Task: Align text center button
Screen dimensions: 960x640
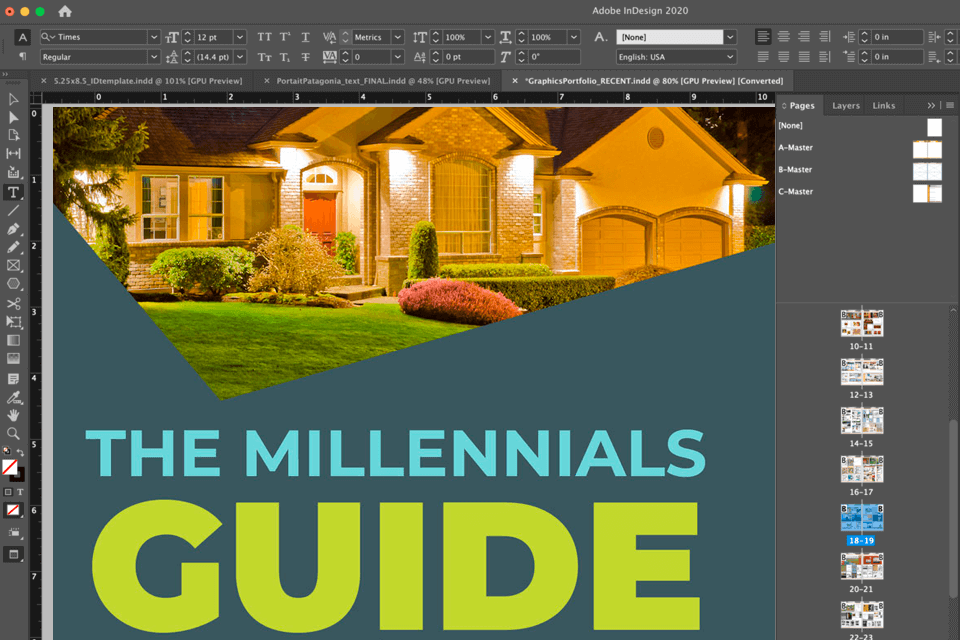Action: tap(784, 37)
